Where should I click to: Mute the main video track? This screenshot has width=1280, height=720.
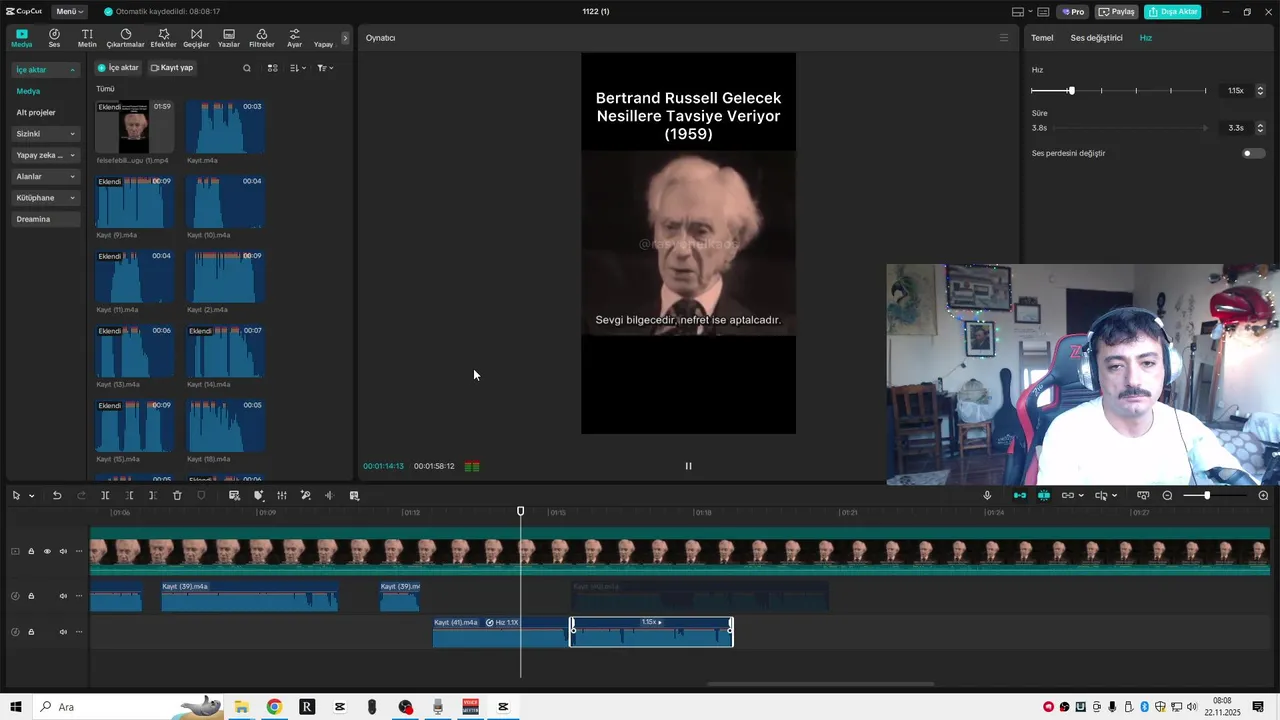click(x=63, y=551)
